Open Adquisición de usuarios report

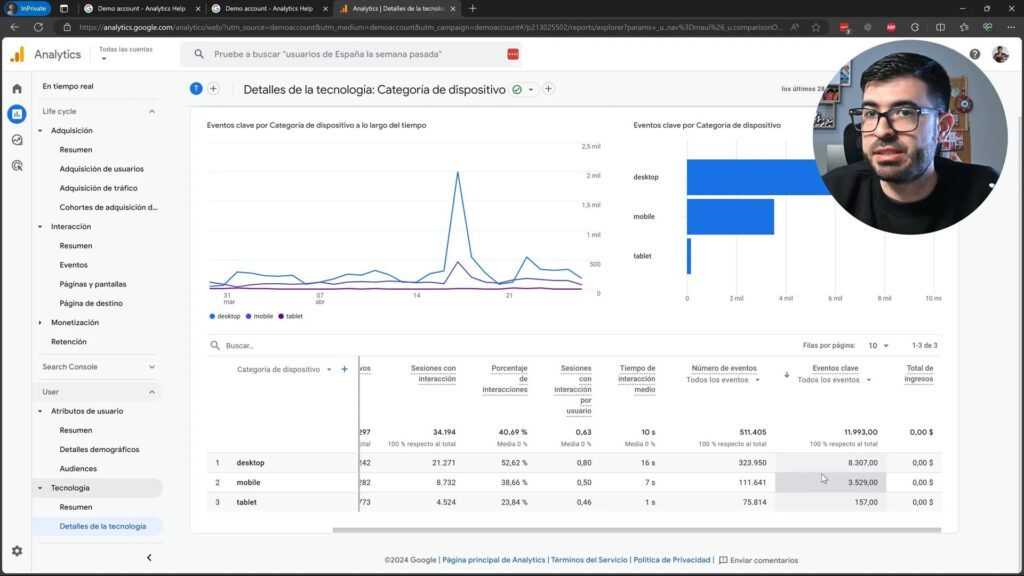coord(101,168)
